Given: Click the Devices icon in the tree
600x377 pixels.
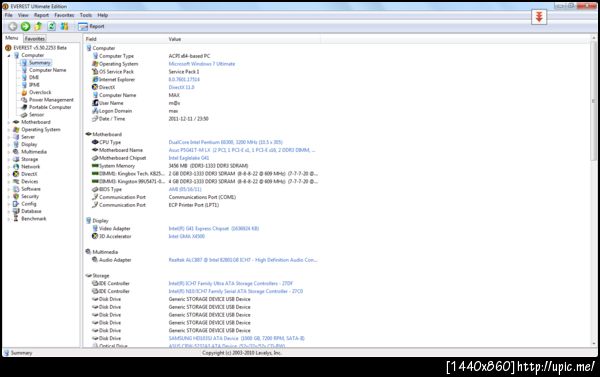Looking at the screenshot, I should point(16,181).
